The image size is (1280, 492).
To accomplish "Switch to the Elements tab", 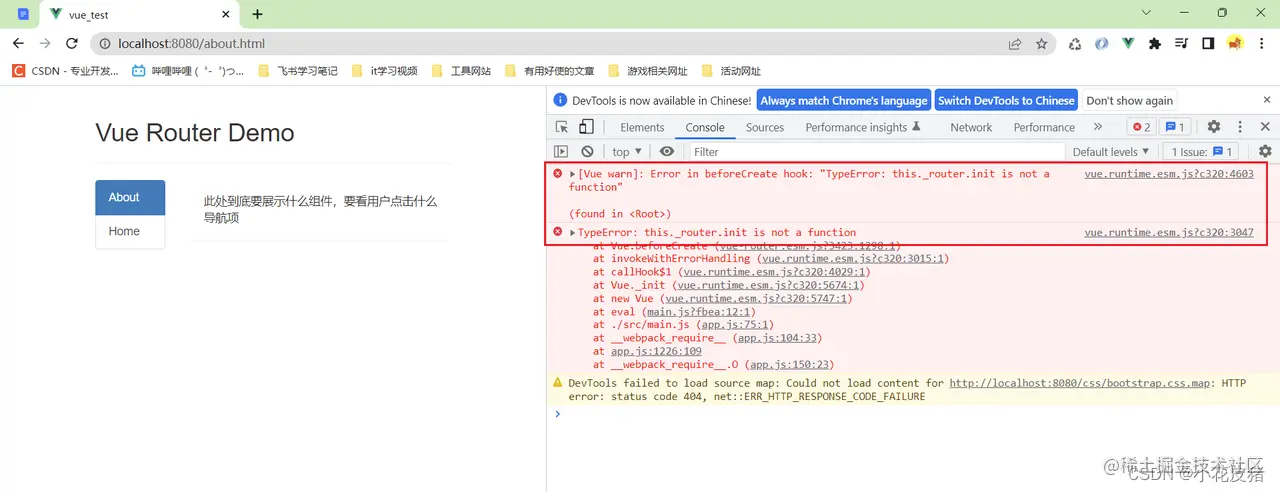I will [642, 127].
